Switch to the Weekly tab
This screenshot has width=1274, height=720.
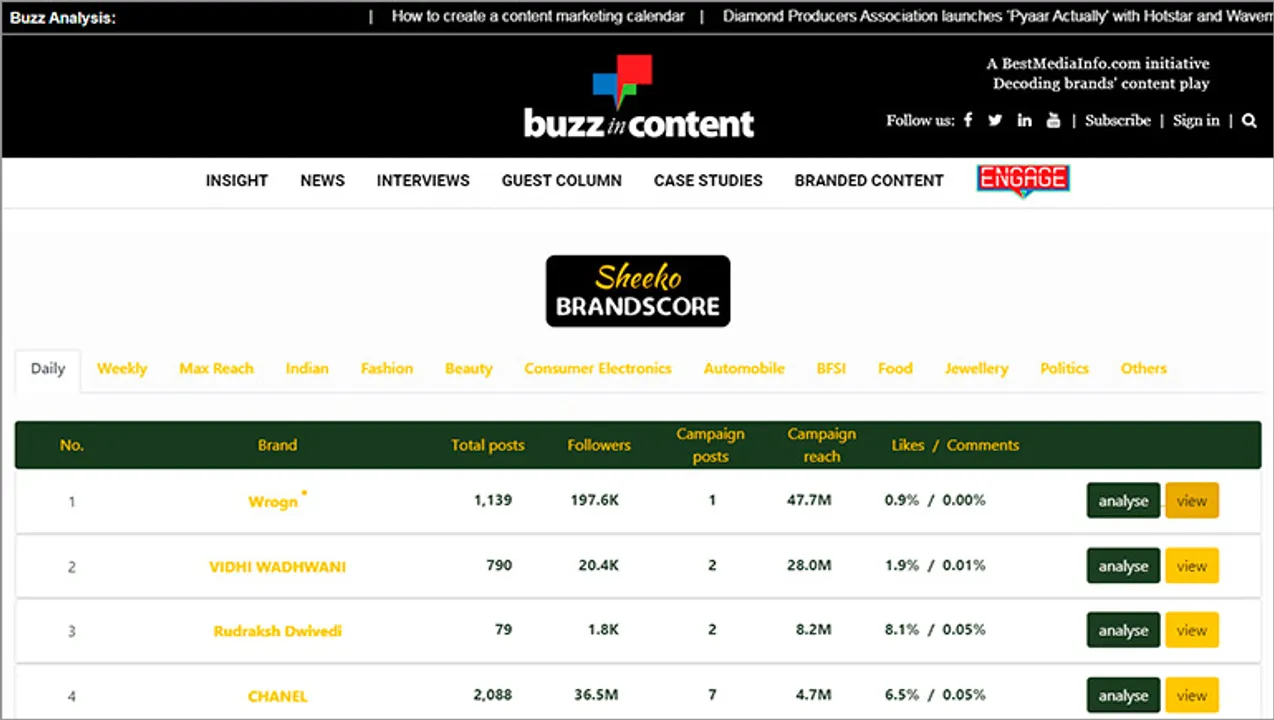tap(122, 369)
